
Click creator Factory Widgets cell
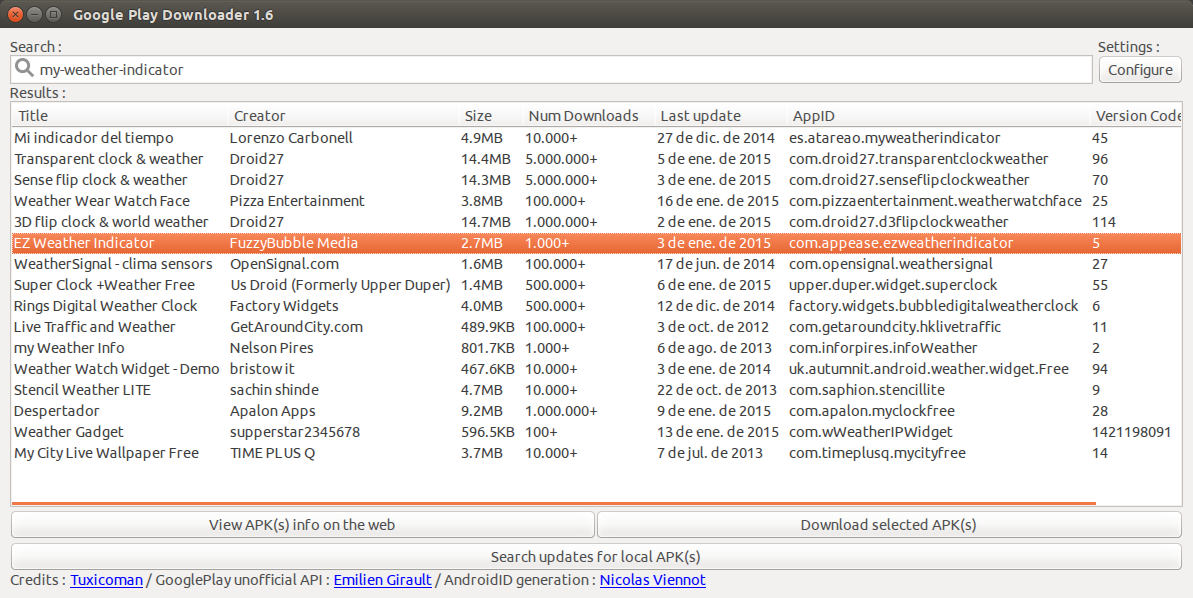point(284,306)
